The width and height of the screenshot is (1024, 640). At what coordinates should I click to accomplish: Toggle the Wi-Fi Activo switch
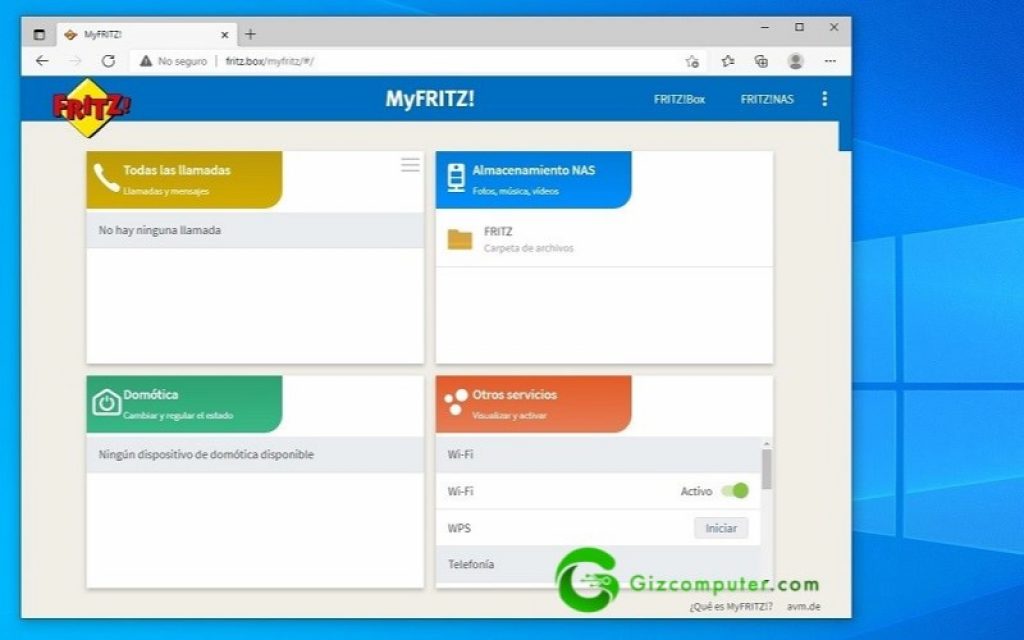tap(735, 490)
